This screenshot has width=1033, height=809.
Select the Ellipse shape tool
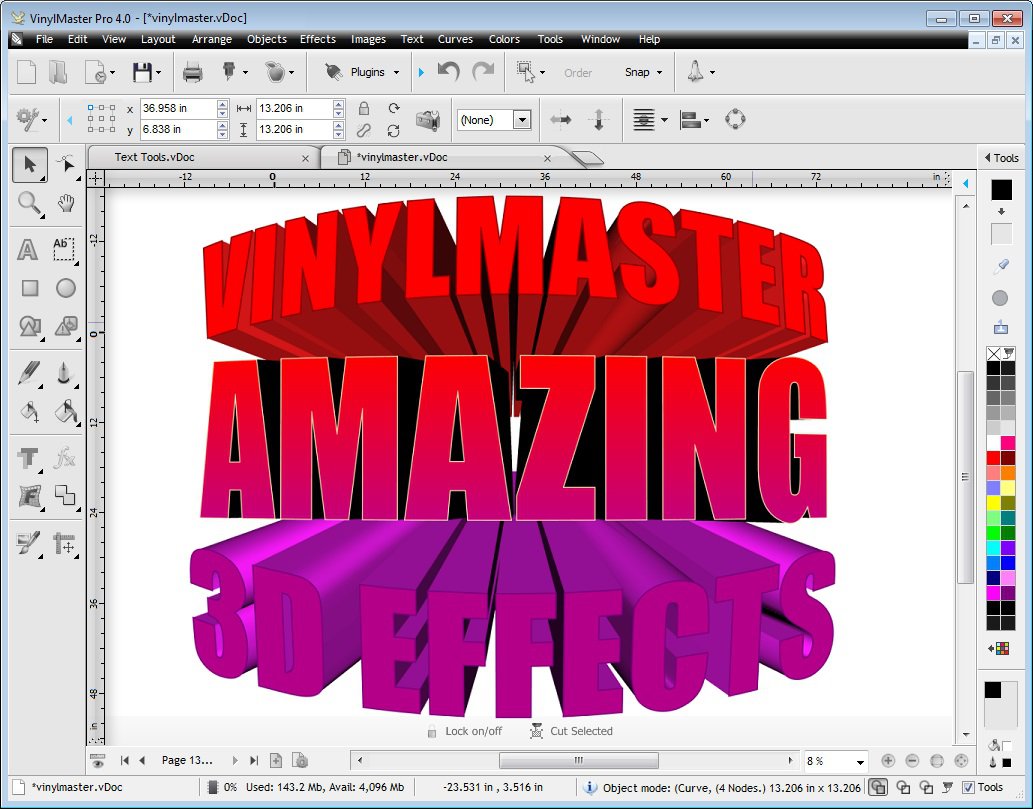66,288
